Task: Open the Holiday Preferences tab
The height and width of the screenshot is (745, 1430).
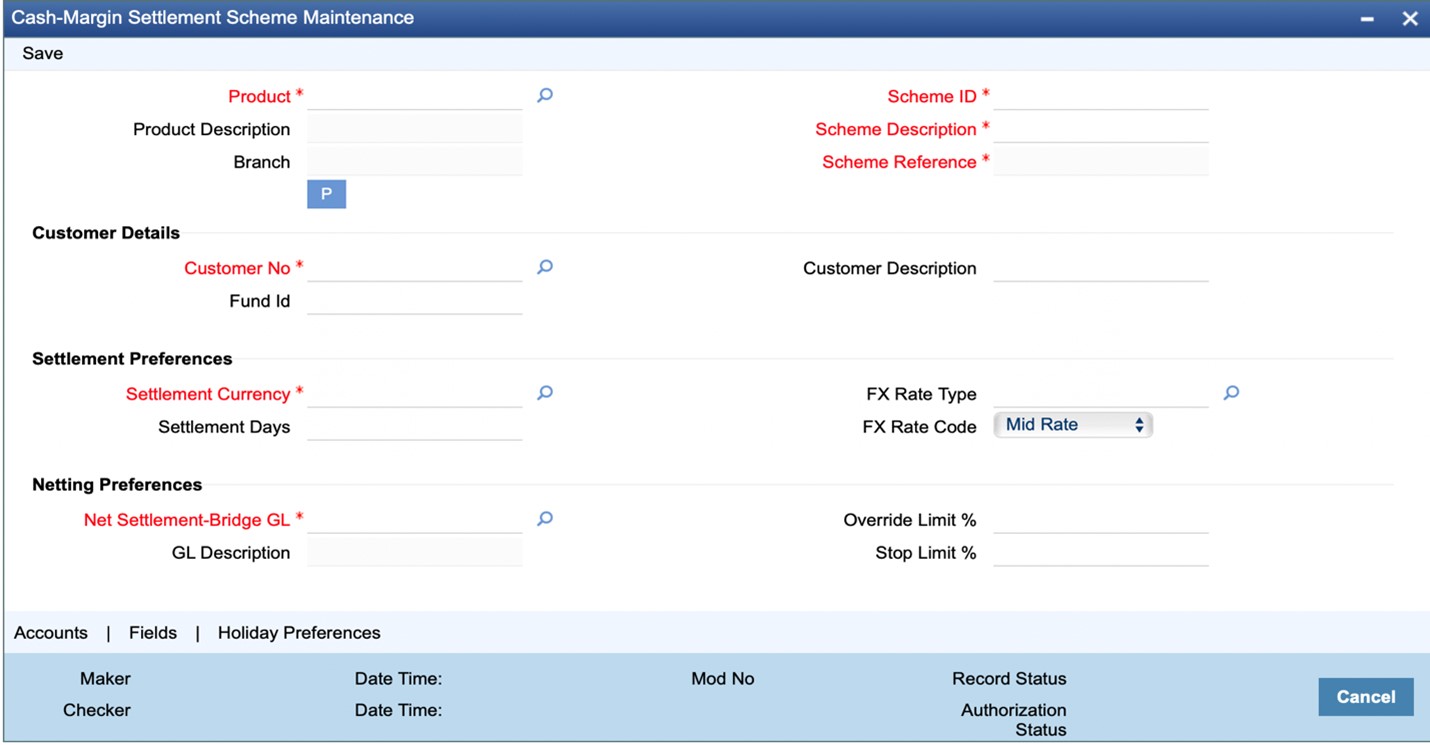Action: (x=299, y=633)
